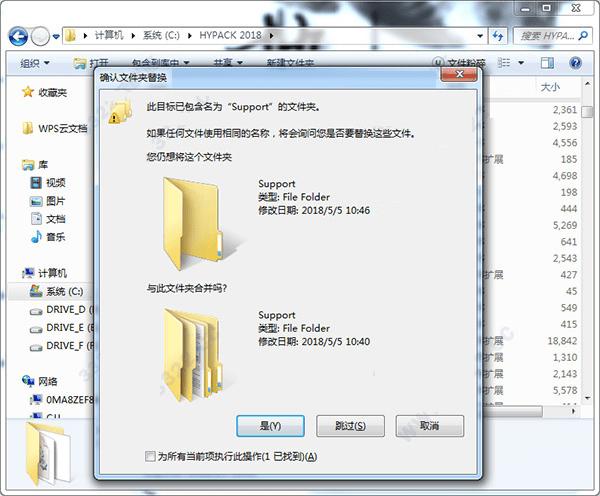Open WPS云文档 in the navigation pane
The image size is (600, 496).
click(63, 129)
